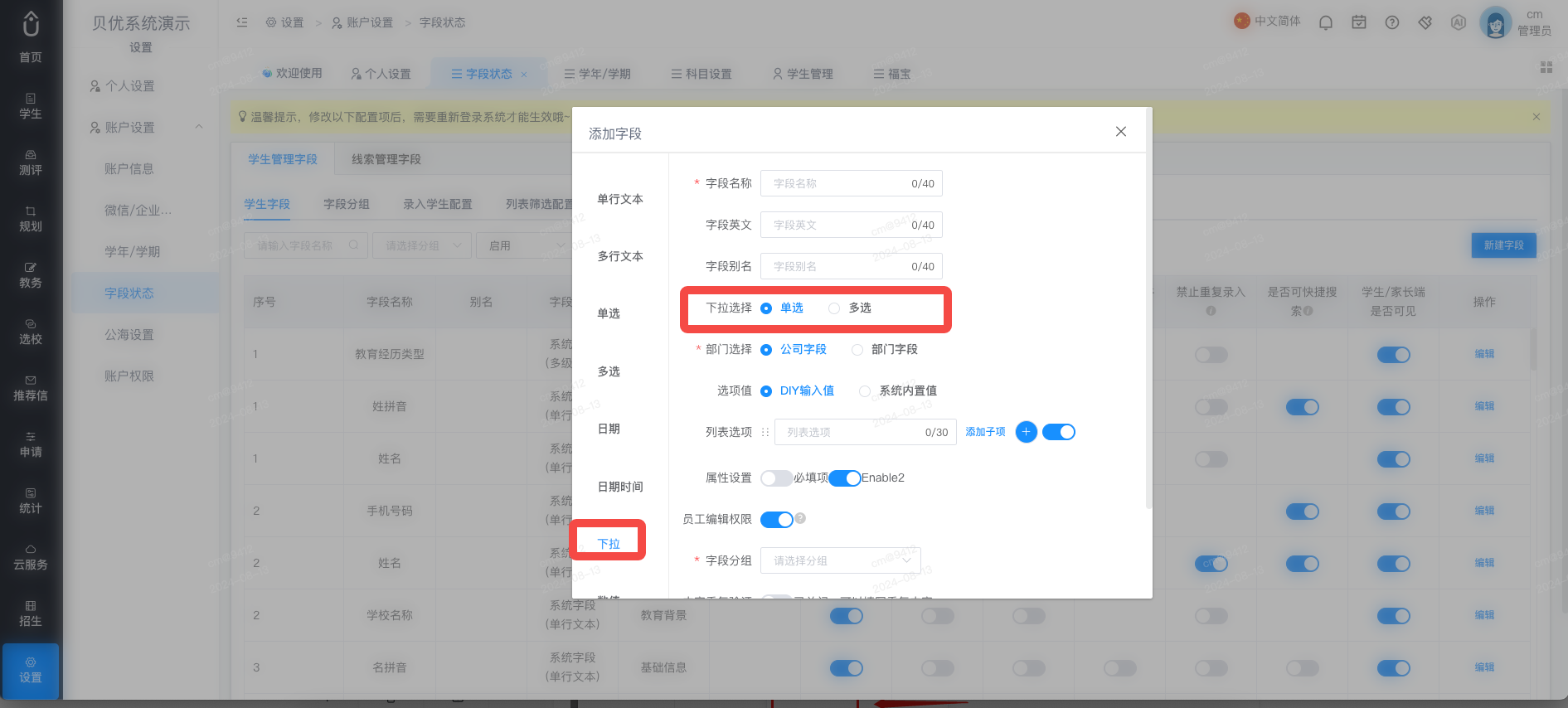This screenshot has width=1568, height=708.
Task: Open notification bell in top bar
Action: (1326, 22)
